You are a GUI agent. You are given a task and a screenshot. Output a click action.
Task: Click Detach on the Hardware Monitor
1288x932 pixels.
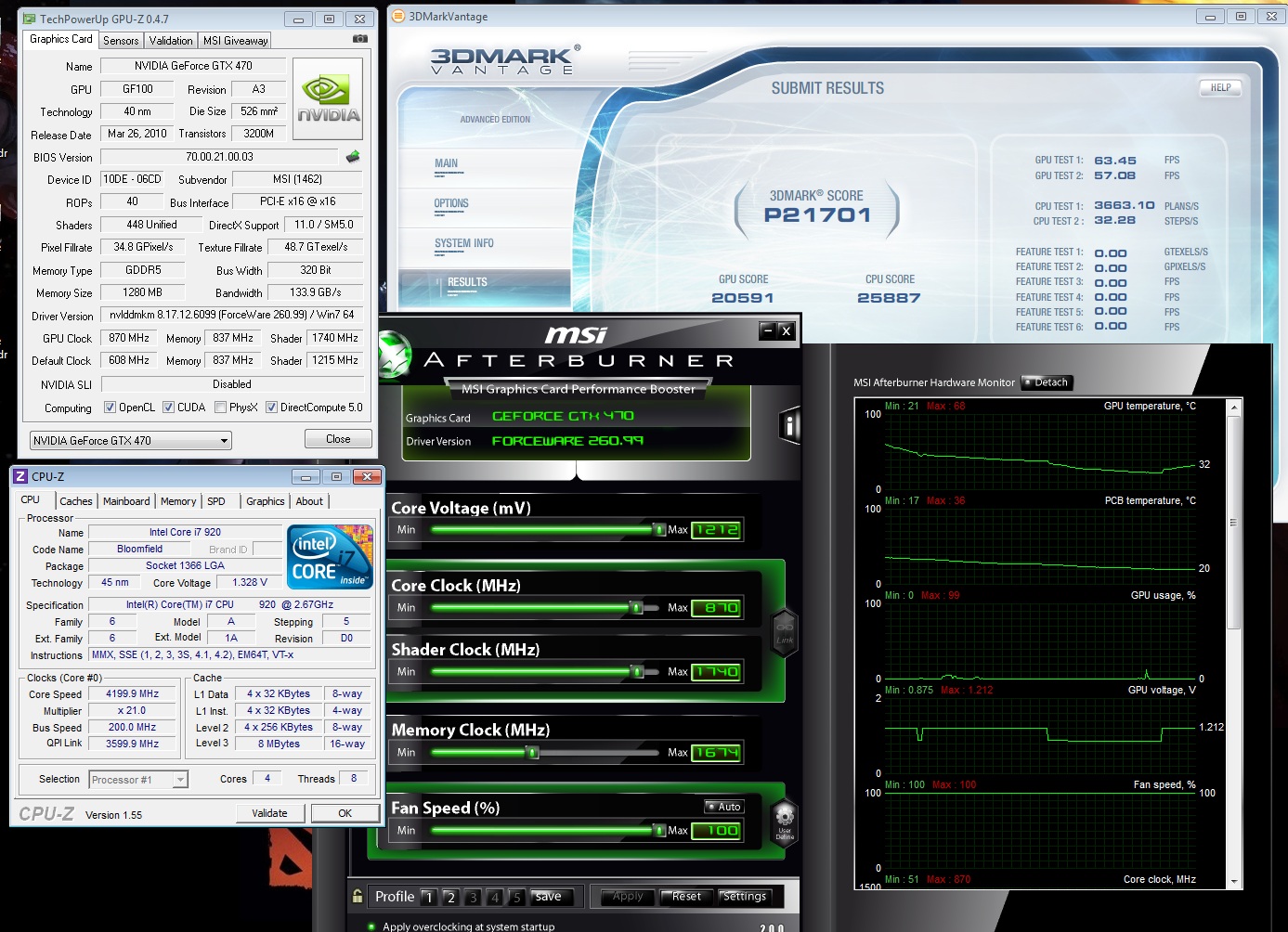1047,382
